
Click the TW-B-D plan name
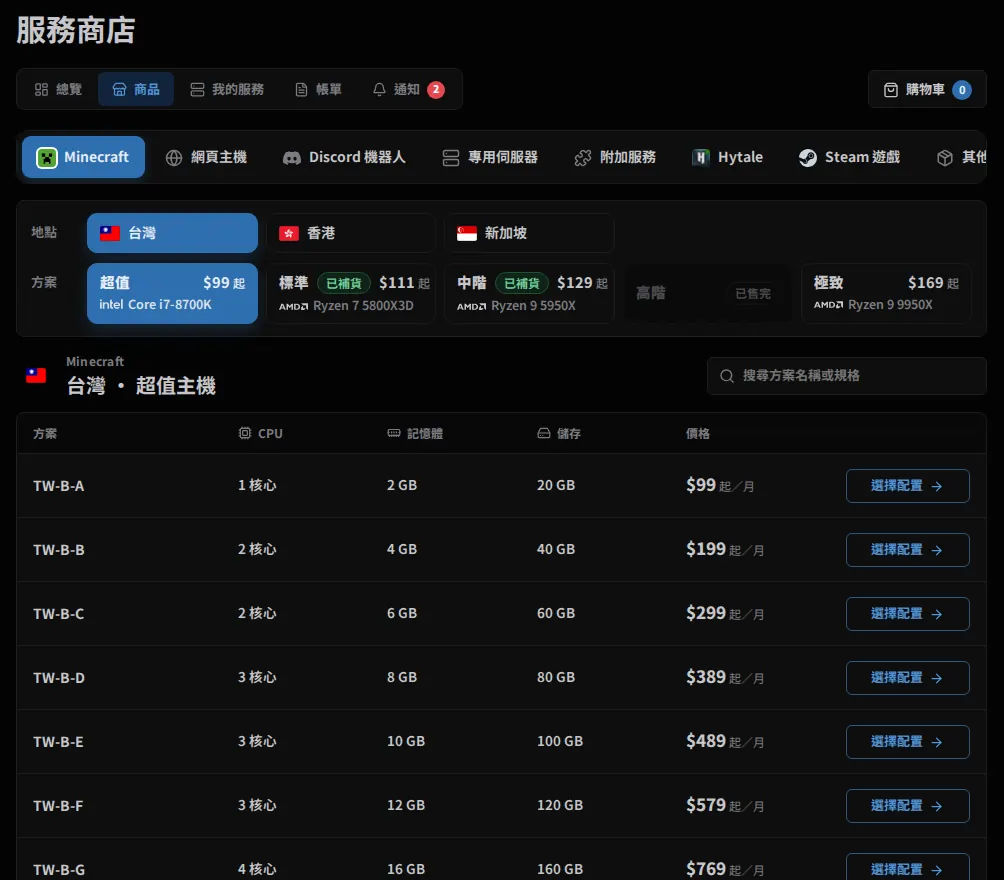(59, 678)
